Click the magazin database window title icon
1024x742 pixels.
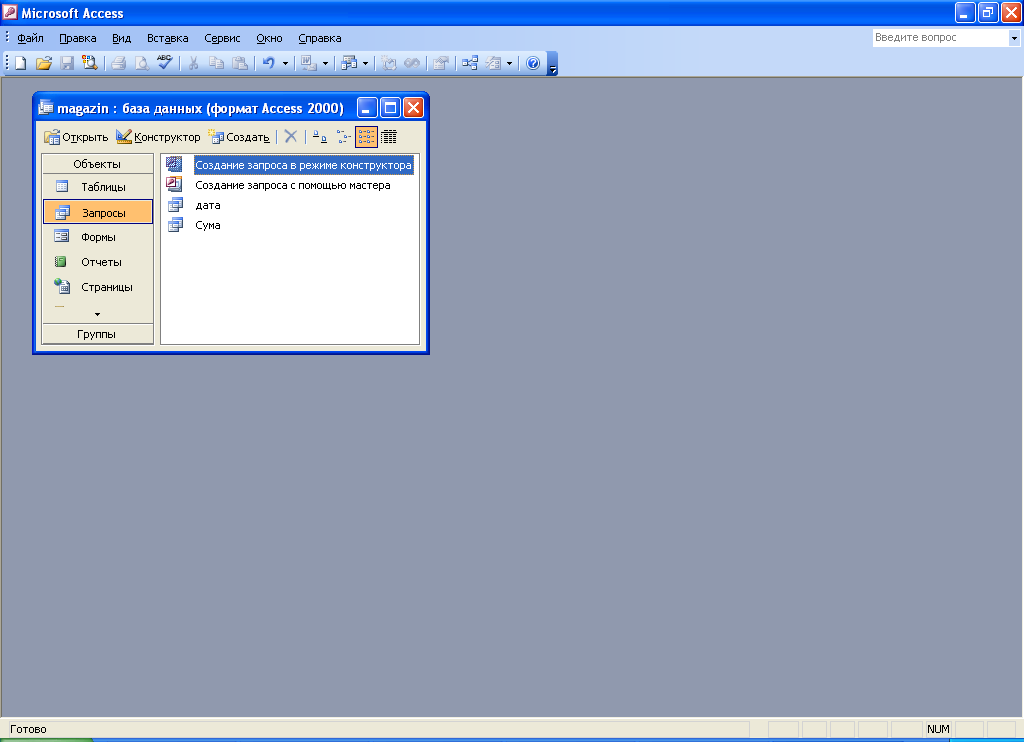click(46, 107)
